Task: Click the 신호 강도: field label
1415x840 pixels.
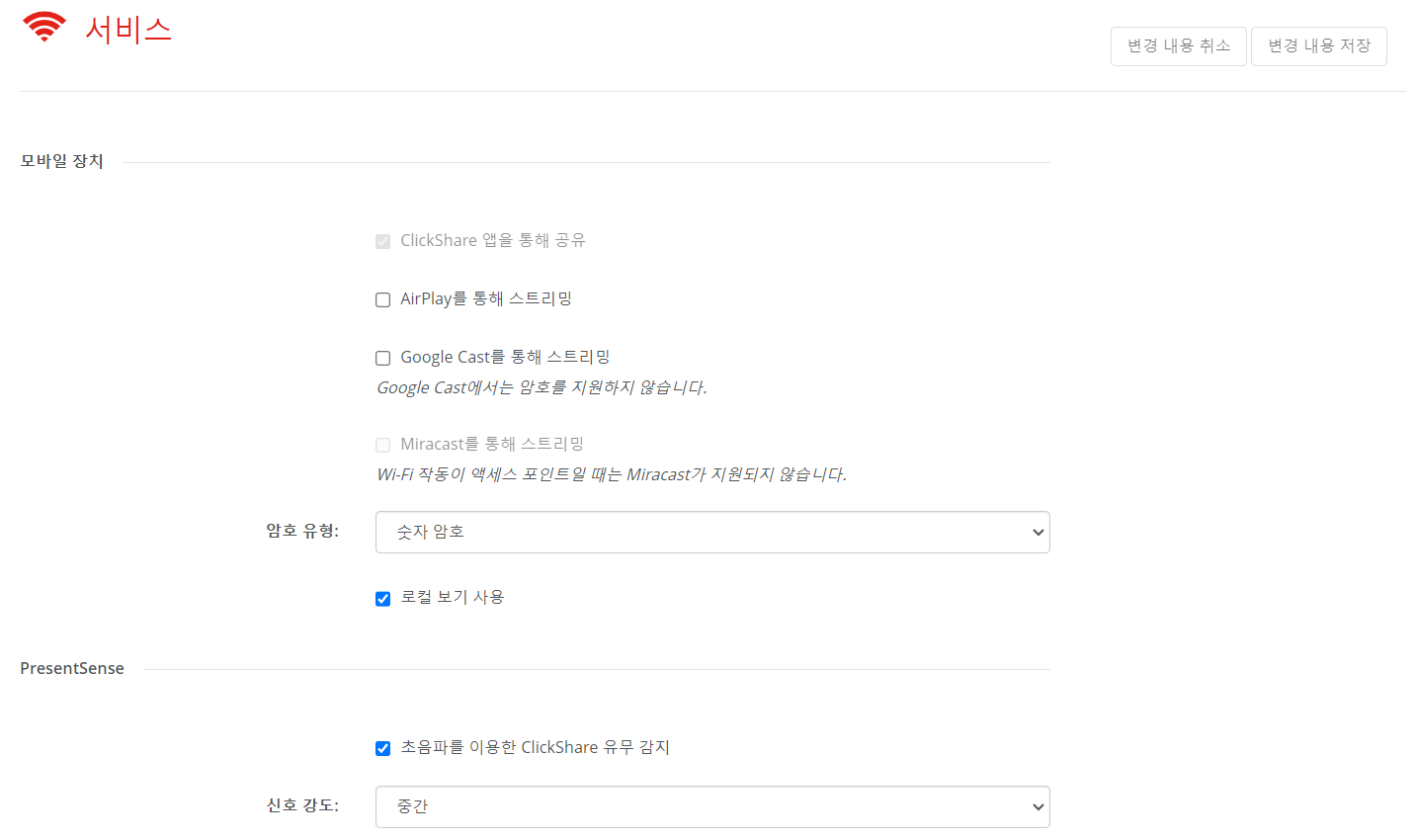Action: 302,805
